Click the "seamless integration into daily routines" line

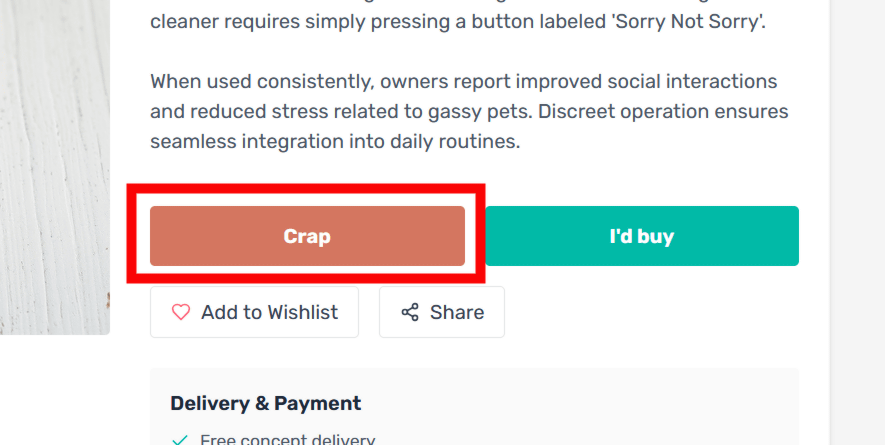click(335, 141)
